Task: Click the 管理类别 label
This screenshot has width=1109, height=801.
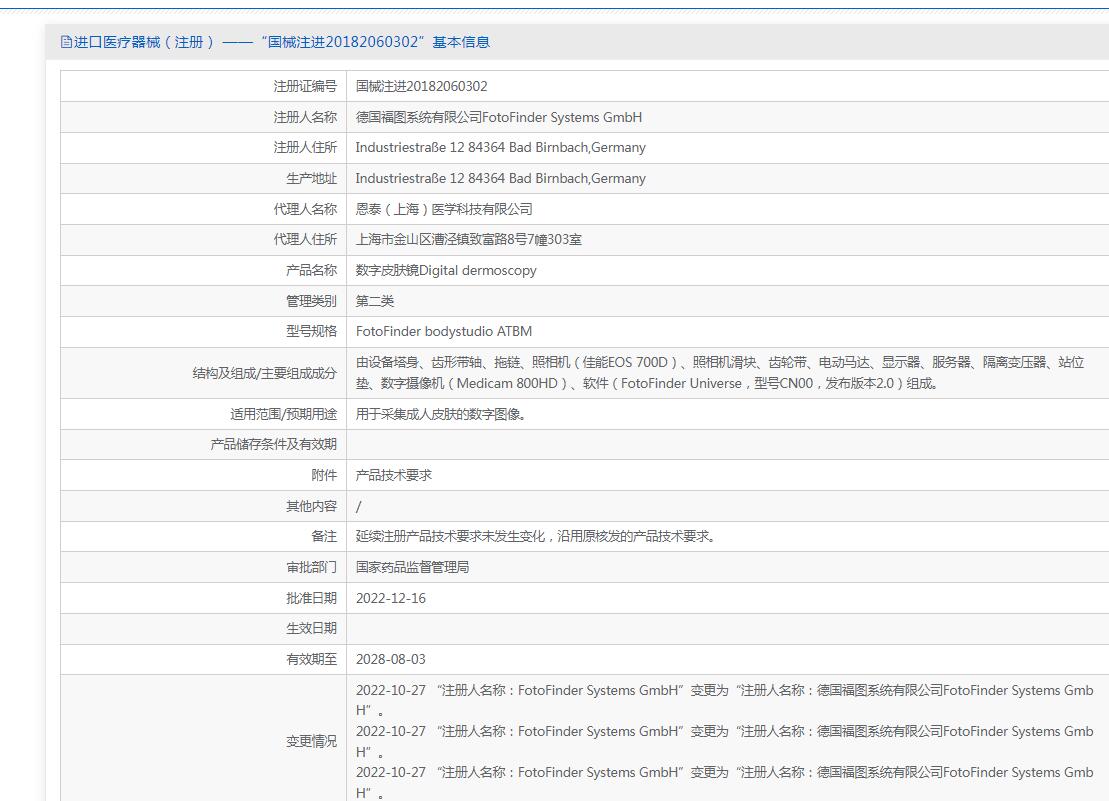Action: pos(311,301)
